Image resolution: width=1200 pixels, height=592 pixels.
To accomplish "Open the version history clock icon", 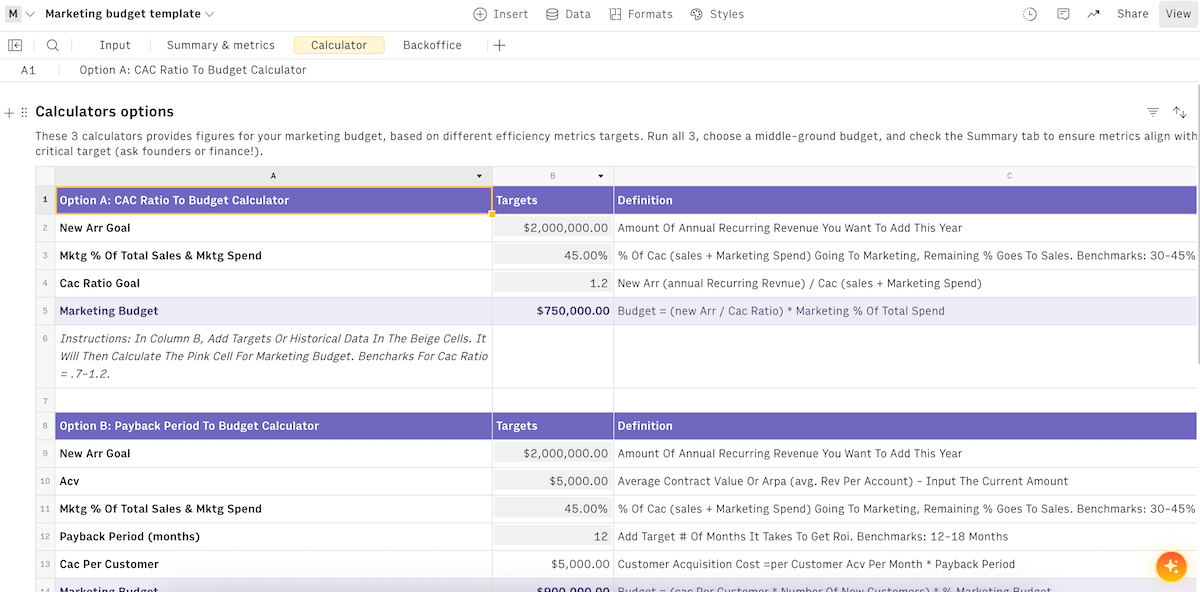I will (1030, 13).
